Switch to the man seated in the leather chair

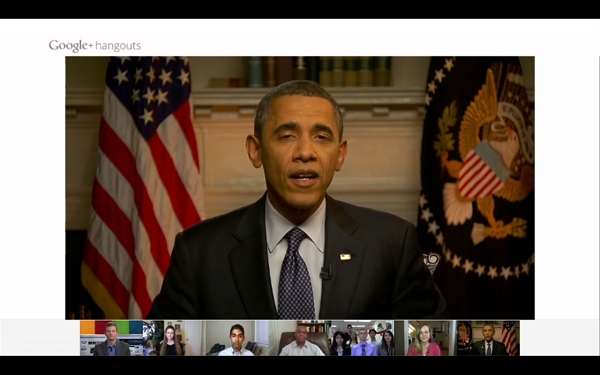[300, 338]
